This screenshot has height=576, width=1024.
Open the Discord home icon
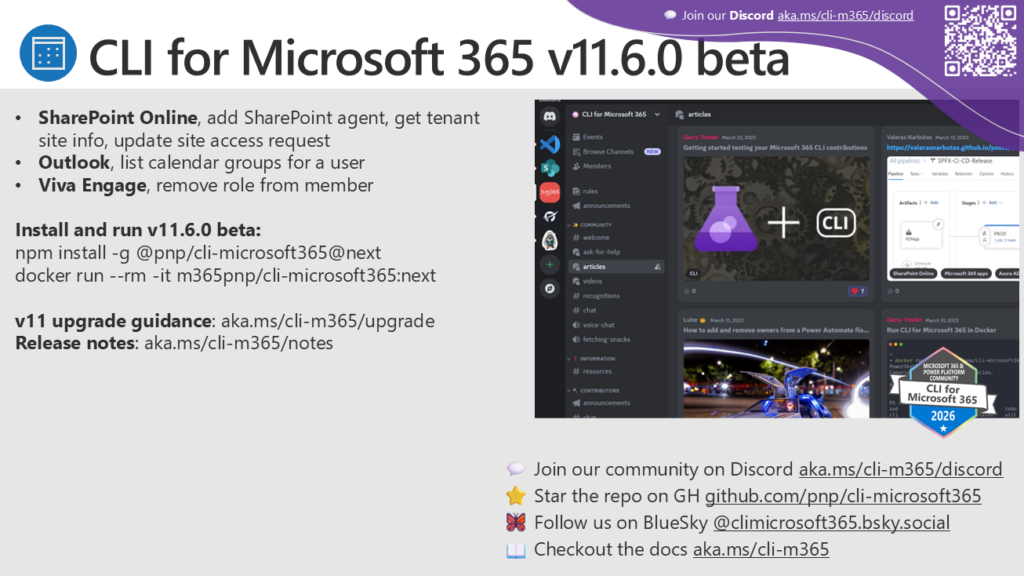coord(550,116)
